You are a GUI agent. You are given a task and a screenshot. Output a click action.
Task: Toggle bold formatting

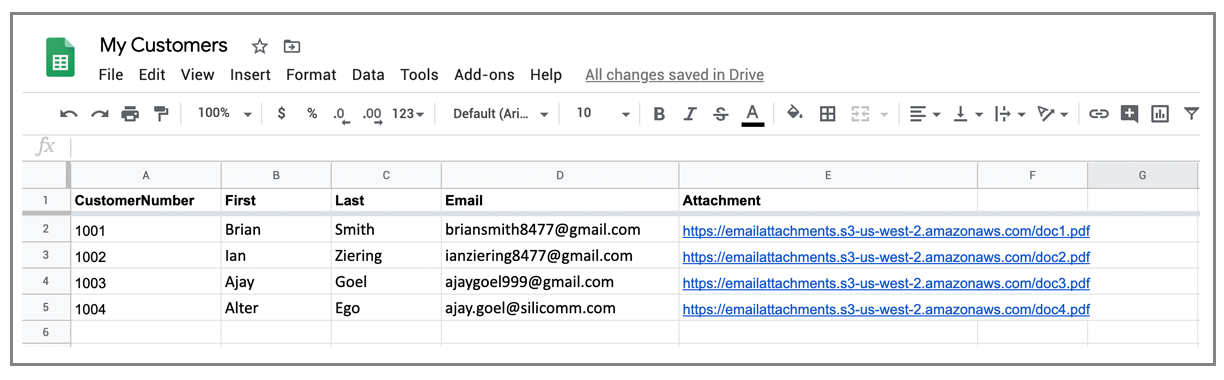coord(659,114)
